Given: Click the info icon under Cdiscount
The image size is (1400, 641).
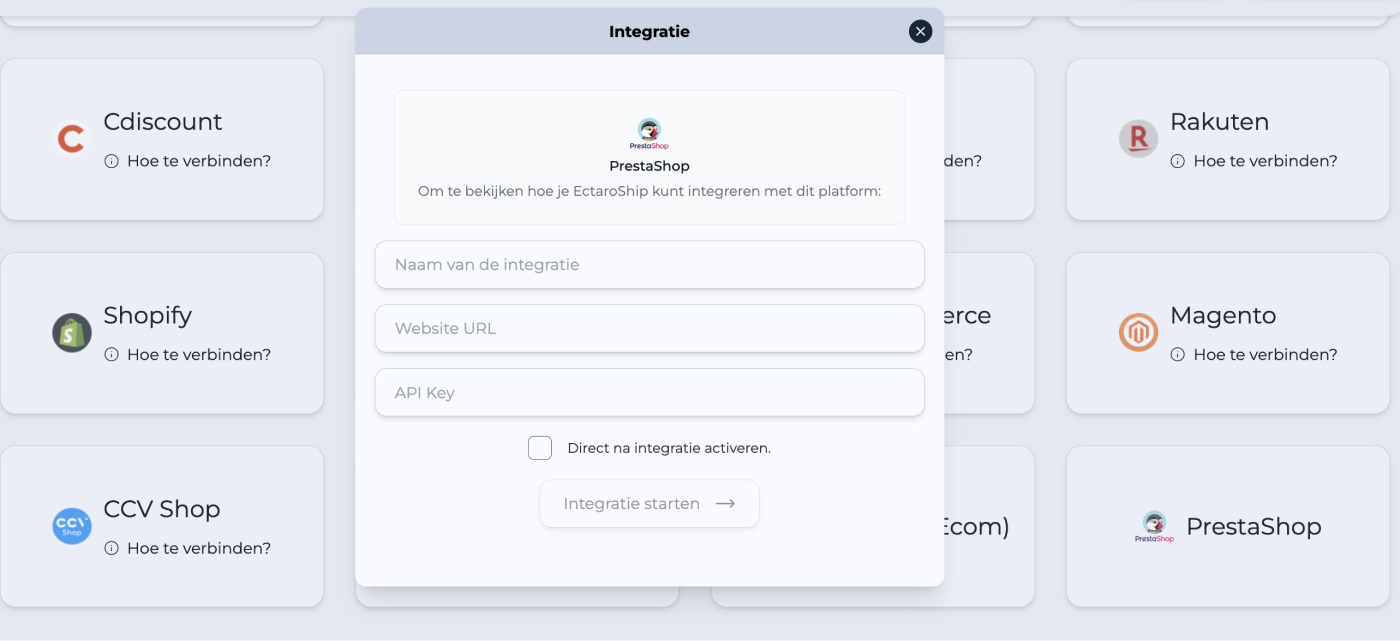Looking at the screenshot, I should click(x=112, y=161).
